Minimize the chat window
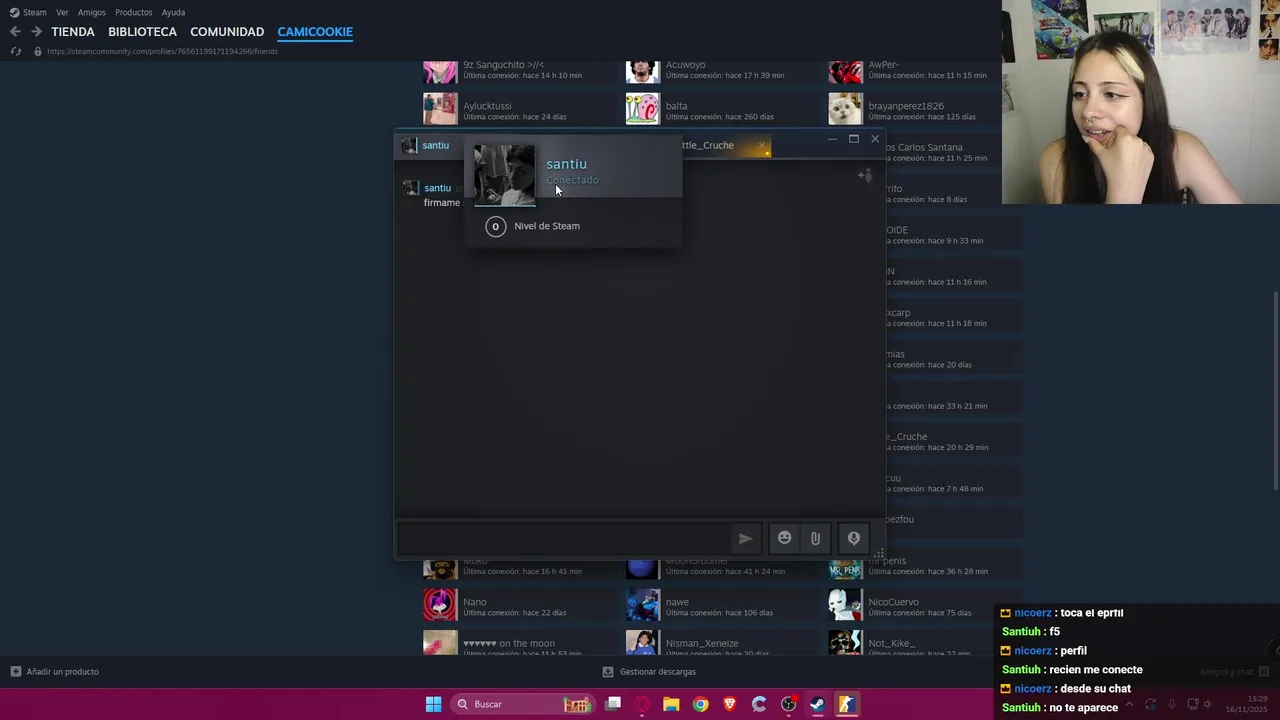Viewport: 1280px width, 720px height. tap(832, 139)
